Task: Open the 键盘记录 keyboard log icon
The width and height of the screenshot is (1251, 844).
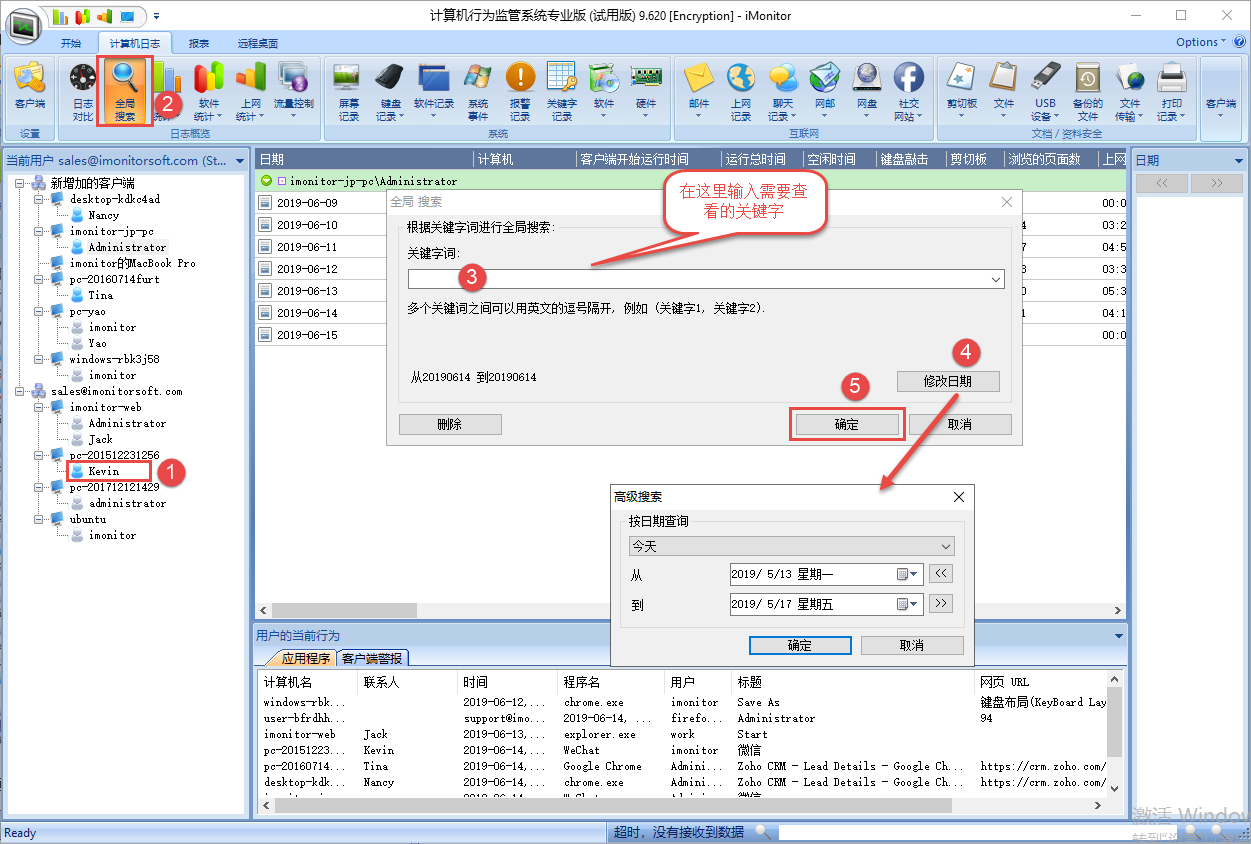Action: 390,90
